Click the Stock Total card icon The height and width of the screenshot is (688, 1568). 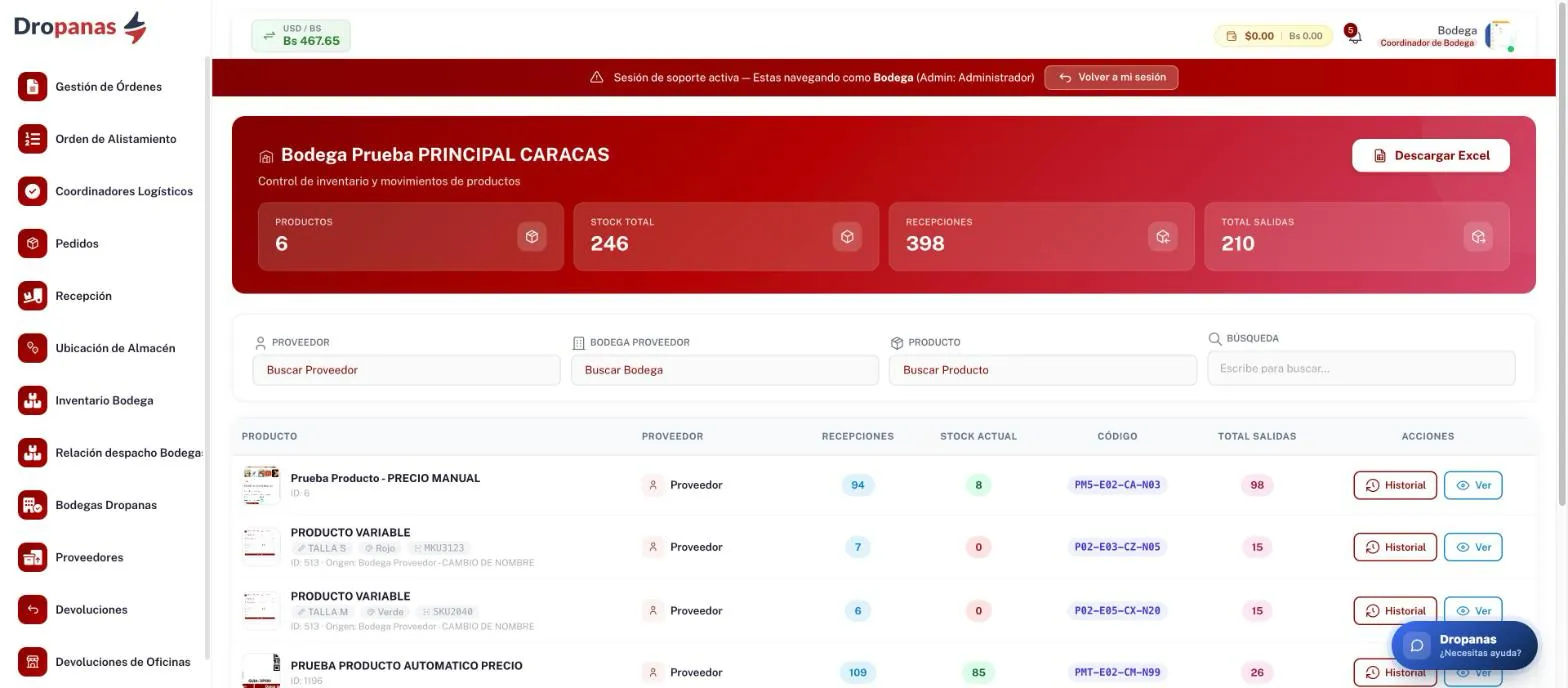pos(847,237)
